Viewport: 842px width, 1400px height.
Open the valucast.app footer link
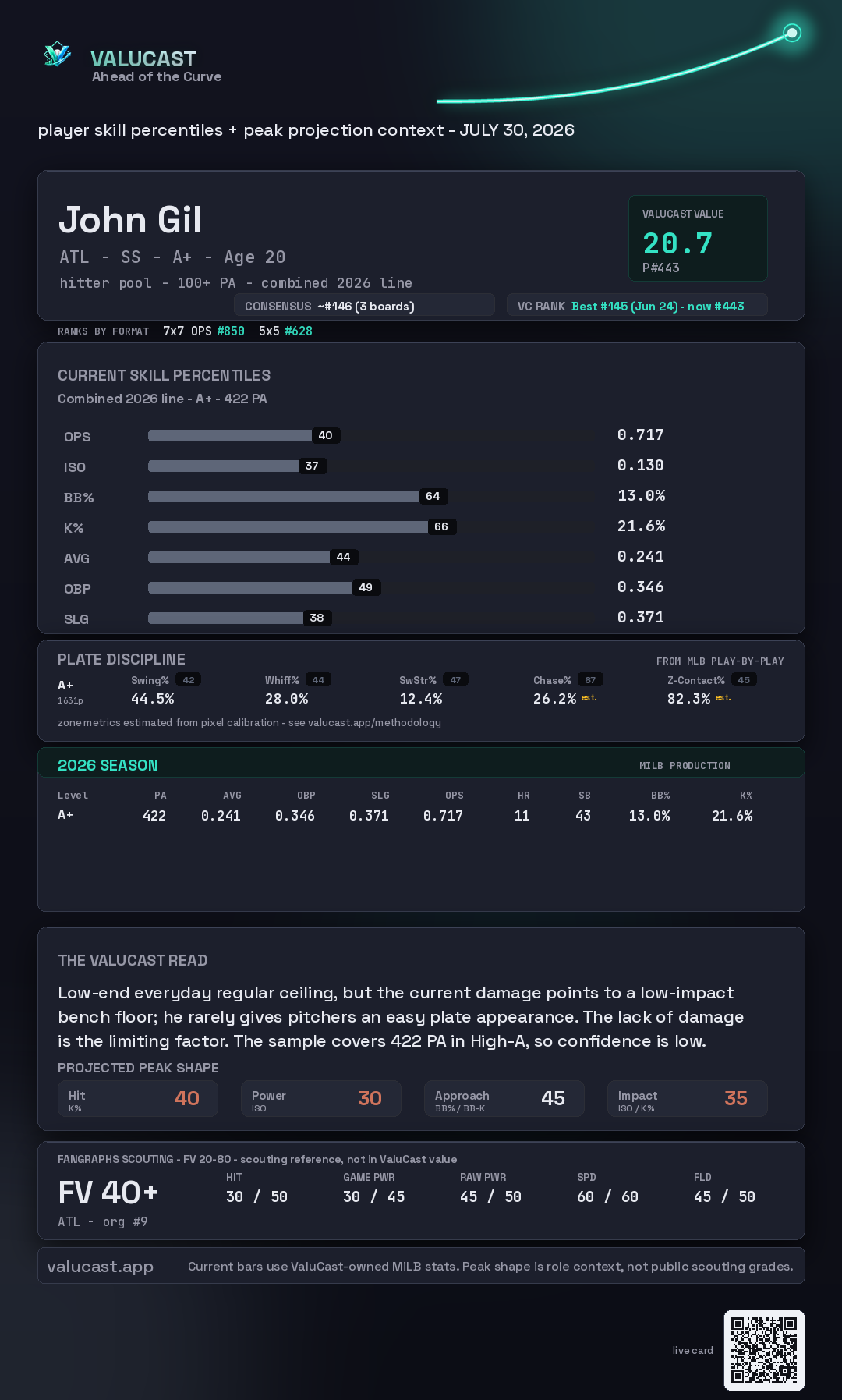click(x=100, y=1267)
